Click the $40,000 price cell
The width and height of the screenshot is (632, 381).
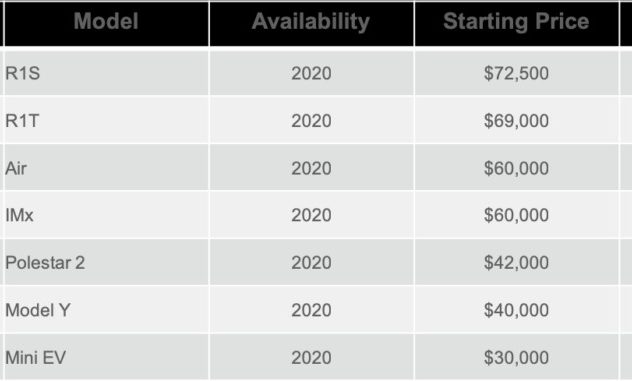click(516, 310)
